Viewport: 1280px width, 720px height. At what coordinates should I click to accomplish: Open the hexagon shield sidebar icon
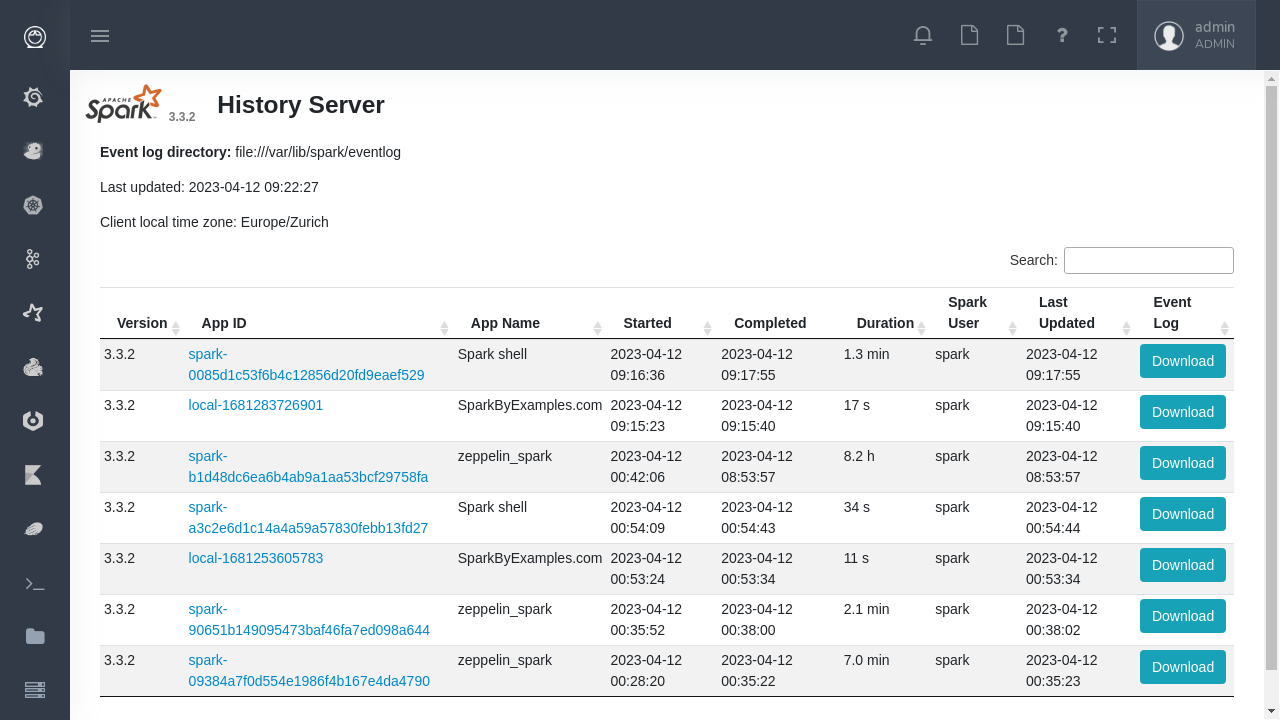tap(33, 421)
